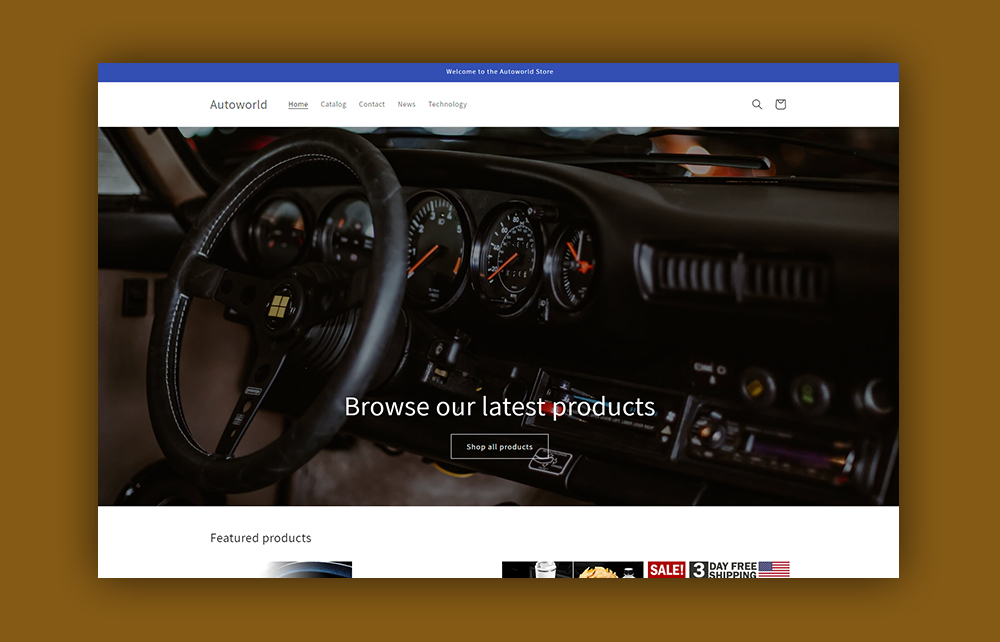Click the Autoworld store logo
1000x642 pixels.
(238, 104)
